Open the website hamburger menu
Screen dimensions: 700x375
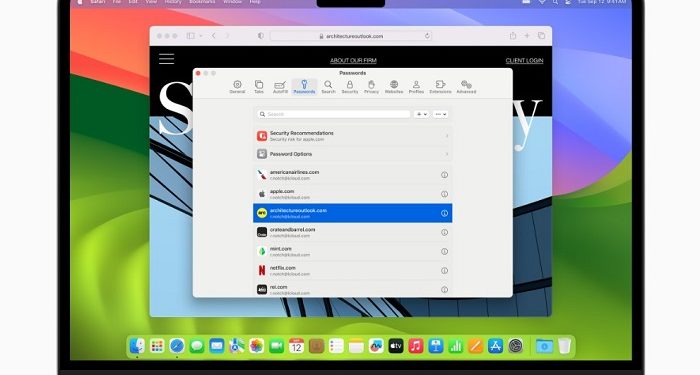click(x=167, y=58)
